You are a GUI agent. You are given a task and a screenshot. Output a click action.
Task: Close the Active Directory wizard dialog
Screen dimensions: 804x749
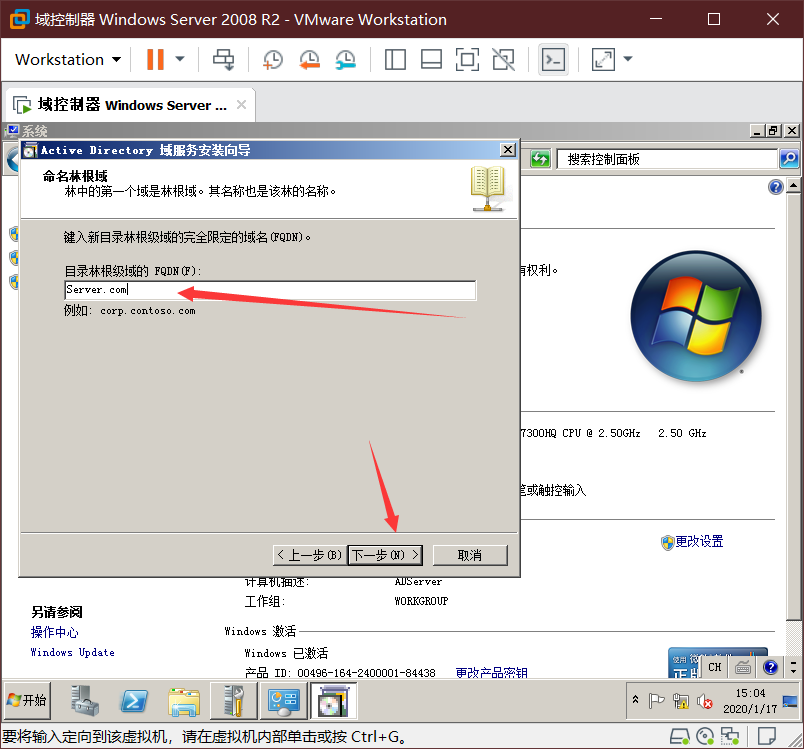point(508,150)
